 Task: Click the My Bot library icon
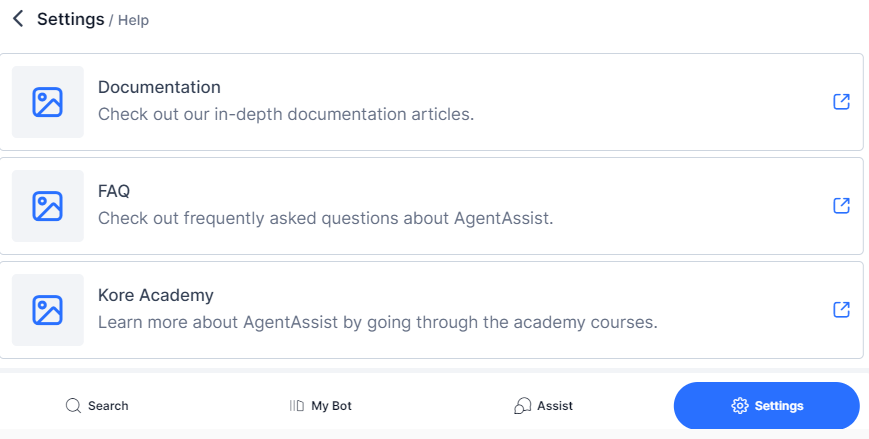(x=297, y=406)
